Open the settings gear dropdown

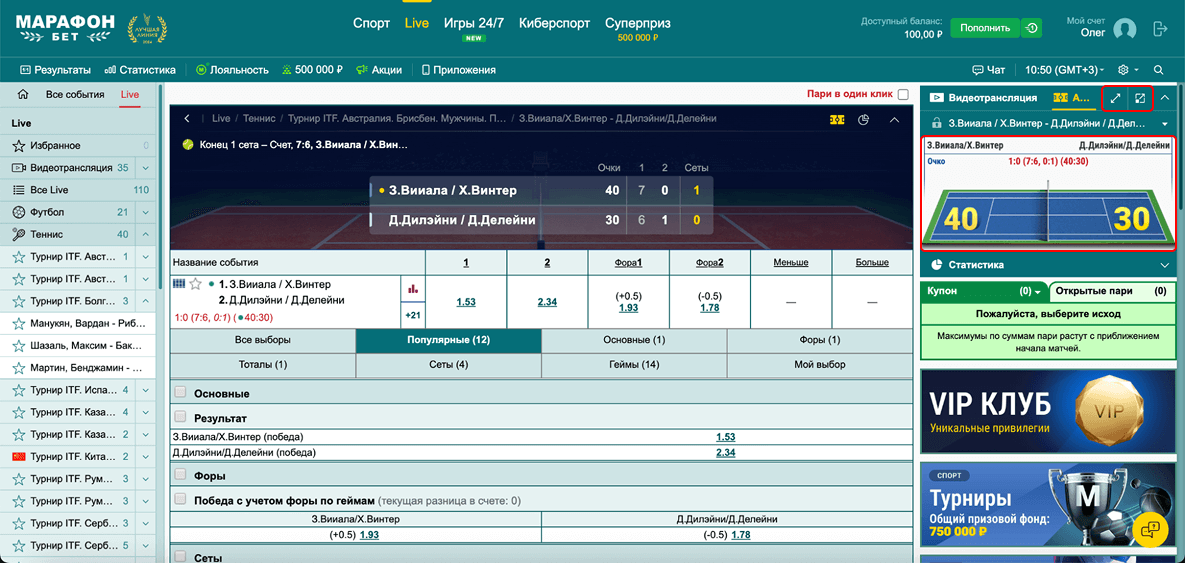(1128, 70)
